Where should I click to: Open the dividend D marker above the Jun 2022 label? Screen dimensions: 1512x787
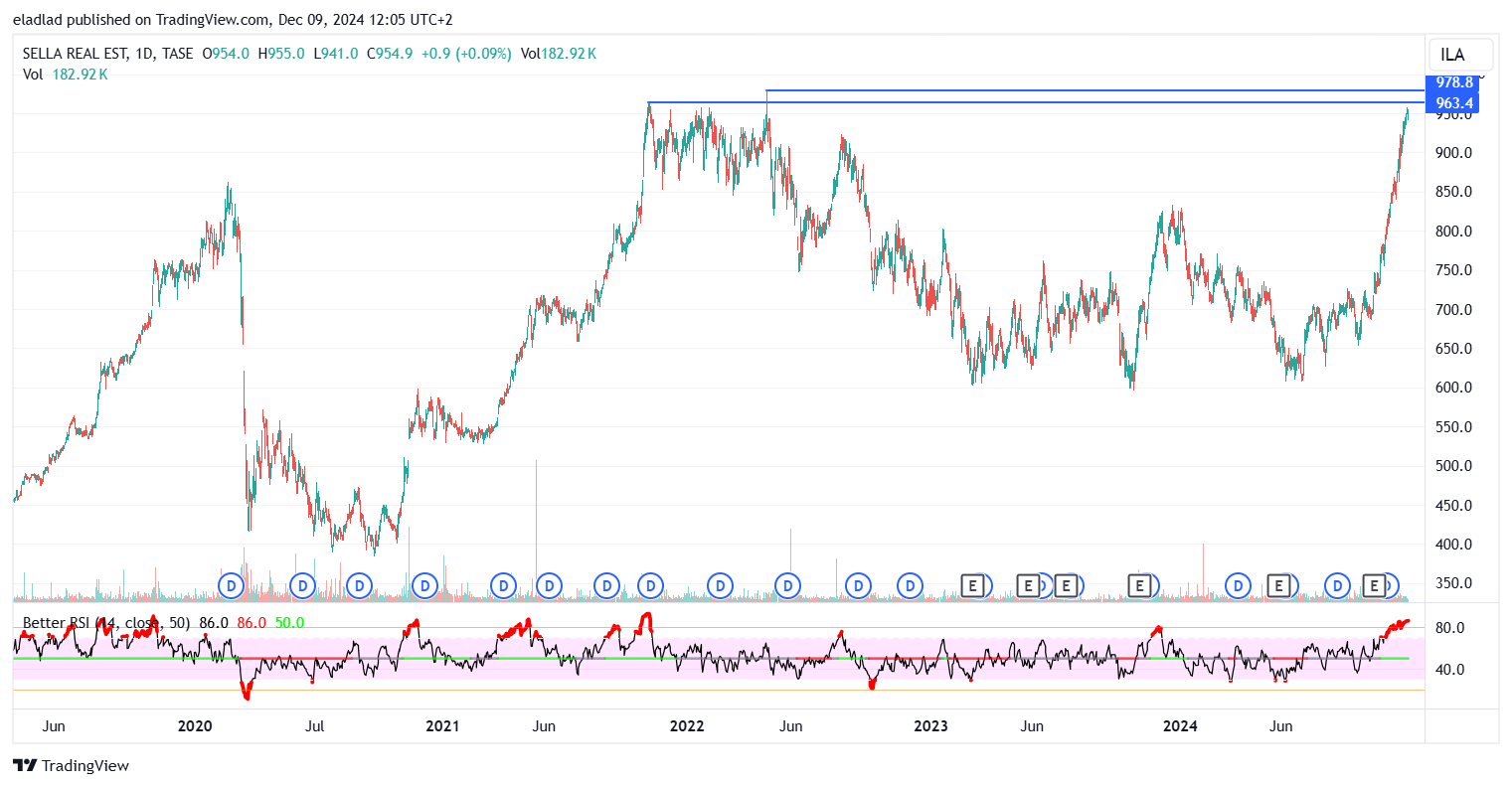point(788,585)
